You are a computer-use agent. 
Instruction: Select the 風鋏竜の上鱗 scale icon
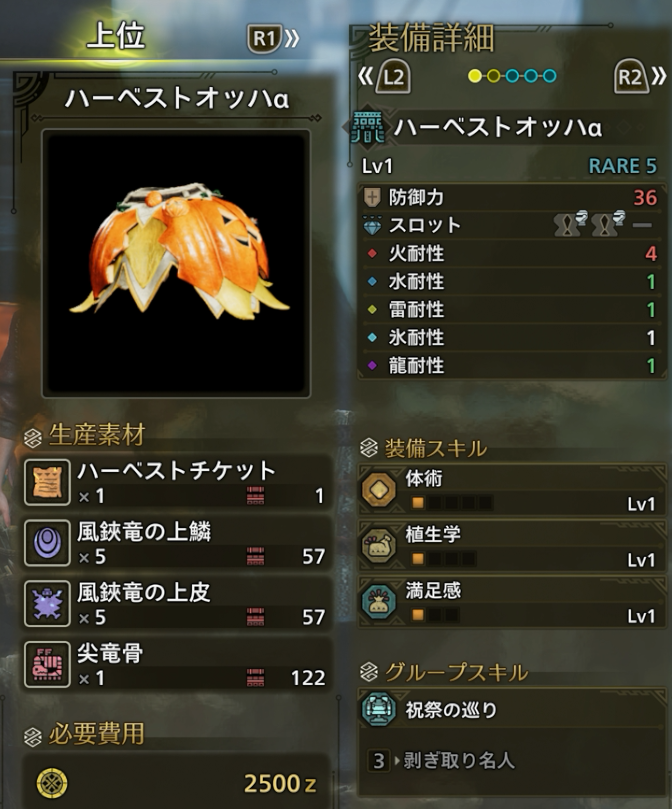[47, 543]
